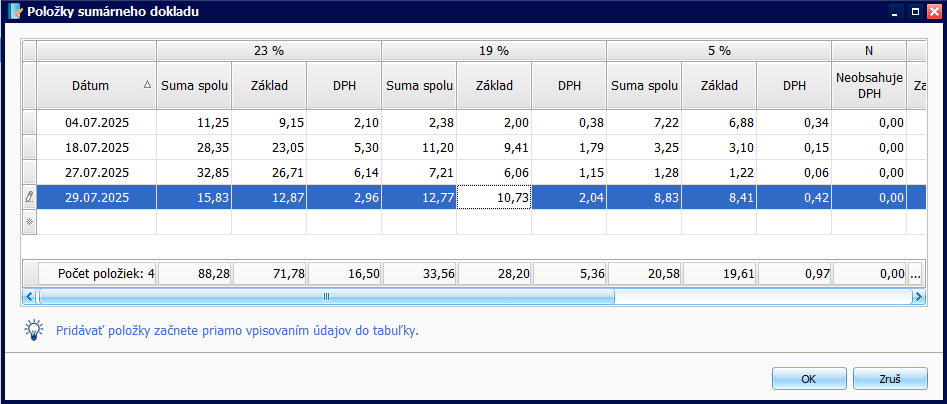
Task: Click the document icon in the title bar
Action: pos(14,12)
